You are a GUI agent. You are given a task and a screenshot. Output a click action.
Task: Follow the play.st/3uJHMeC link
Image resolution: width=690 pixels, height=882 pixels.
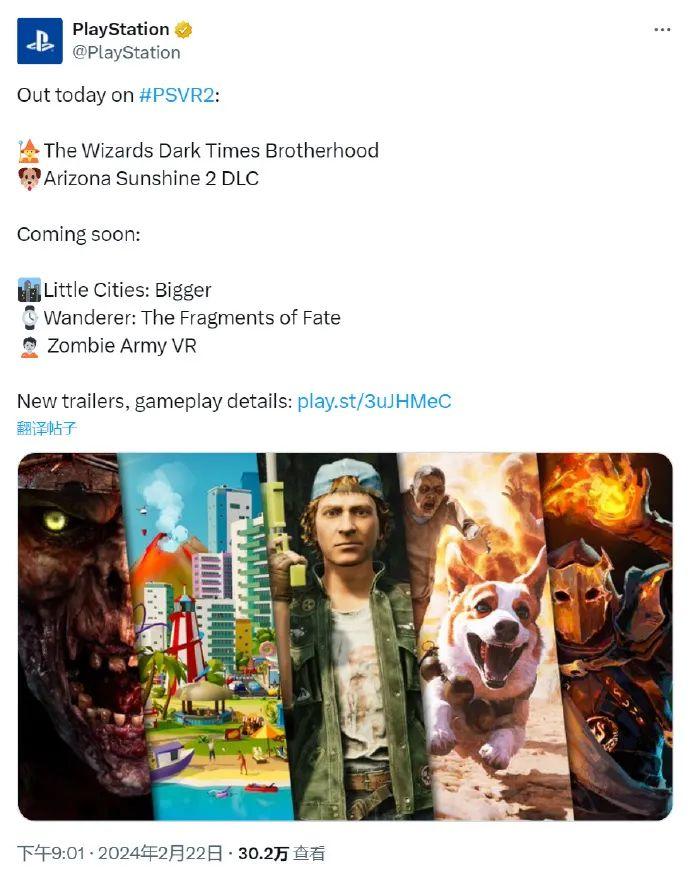[x=374, y=402]
